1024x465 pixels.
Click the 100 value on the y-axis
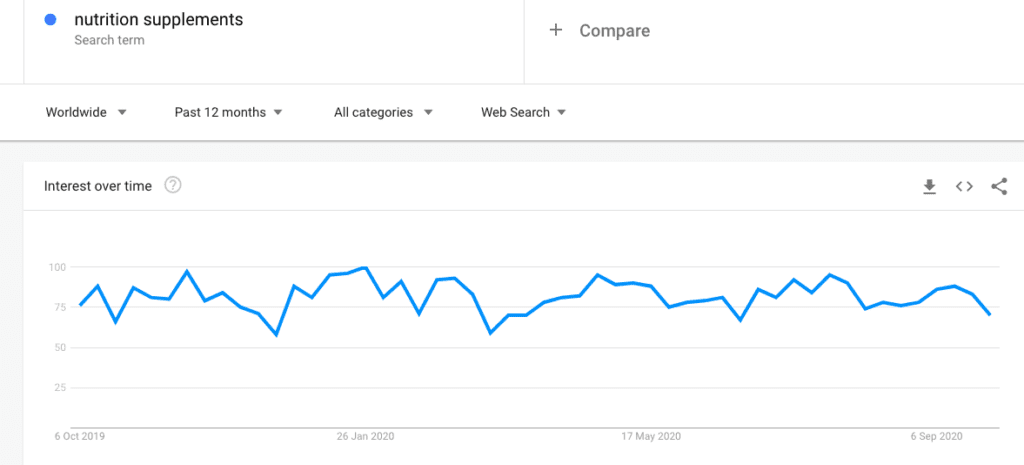pyautogui.click(x=57, y=267)
